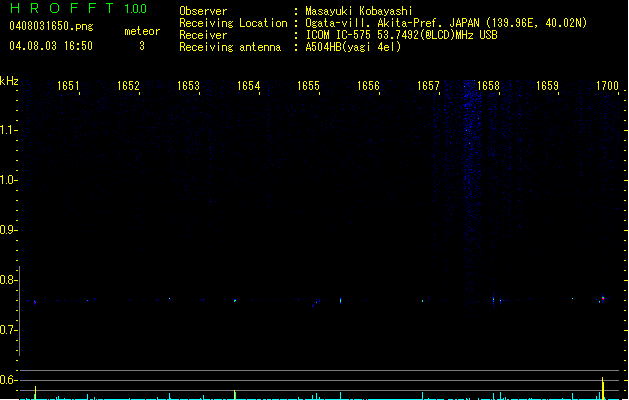This screenshot has width=629, height=400.
Task: Click the observer name Masayuki Kobayashi
Action: pos(359,11)
